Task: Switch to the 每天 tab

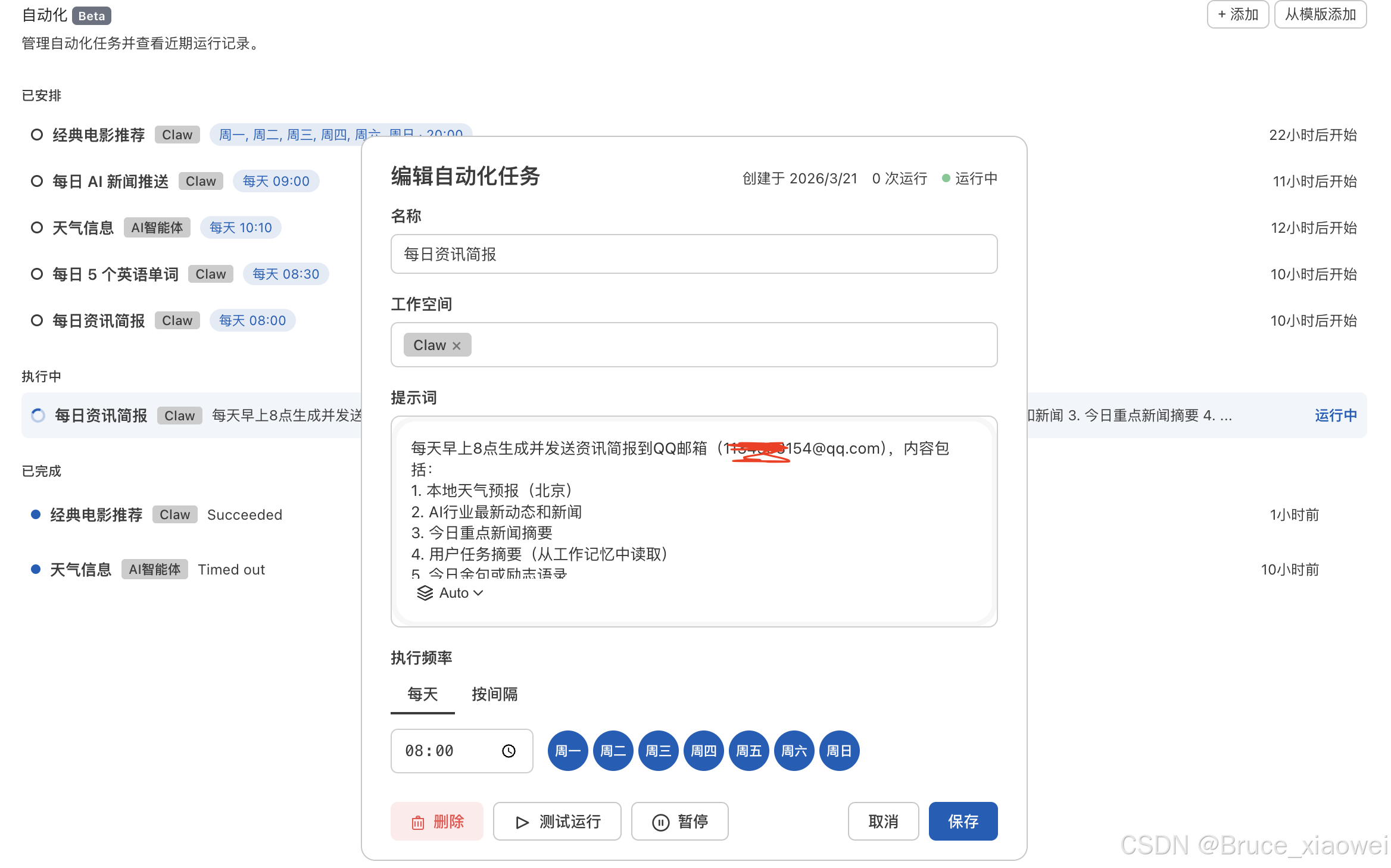Action: point(422,695)
